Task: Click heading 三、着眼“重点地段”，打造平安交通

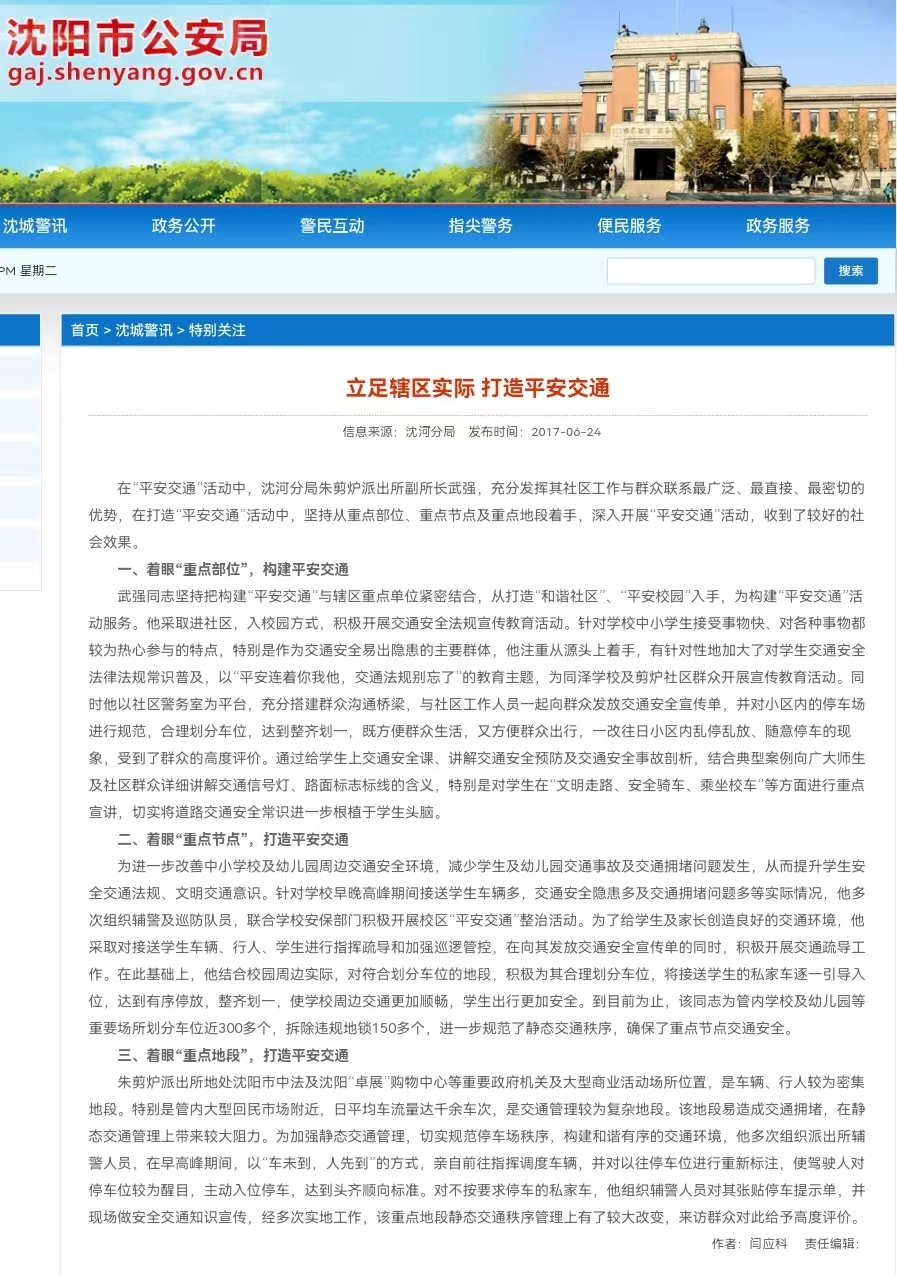Action: pos(233,1055)
